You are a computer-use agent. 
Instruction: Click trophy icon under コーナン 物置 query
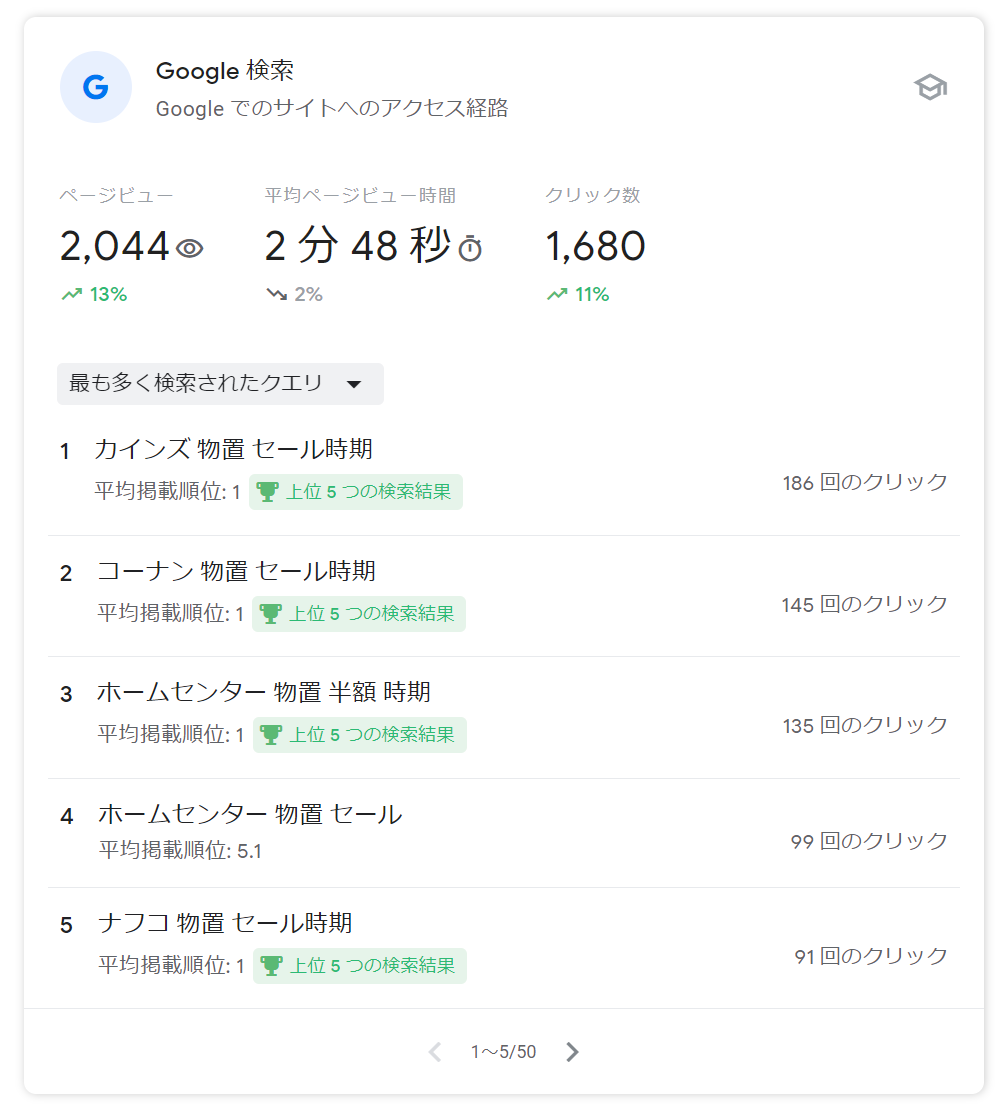(270, 614)
